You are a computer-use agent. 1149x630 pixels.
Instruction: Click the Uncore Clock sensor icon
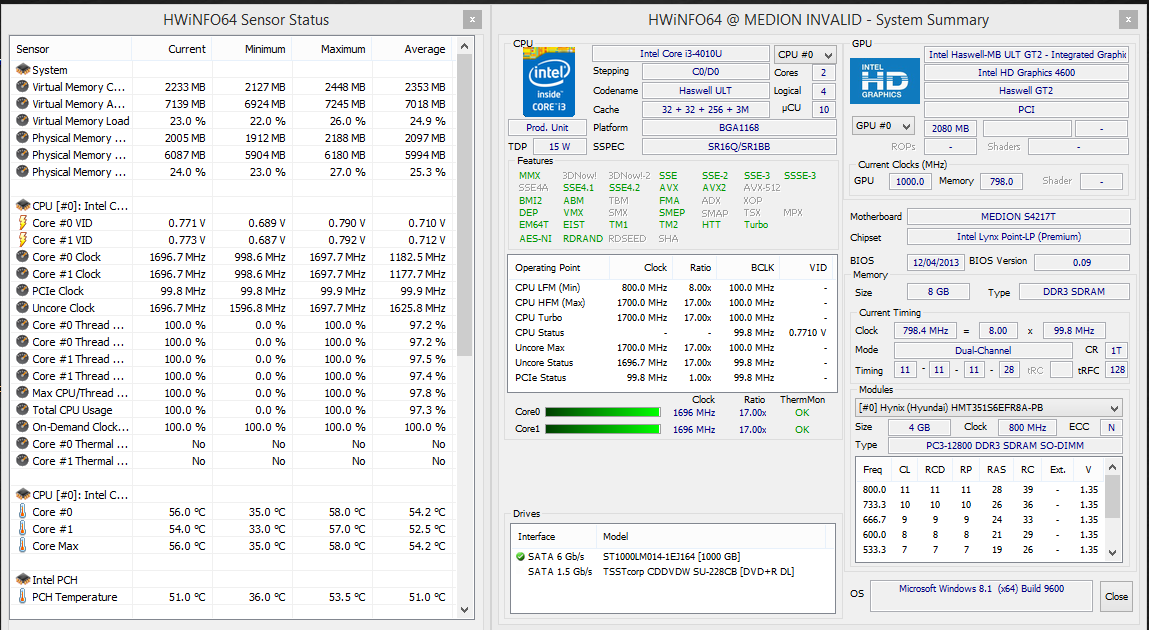click(23, 308)
